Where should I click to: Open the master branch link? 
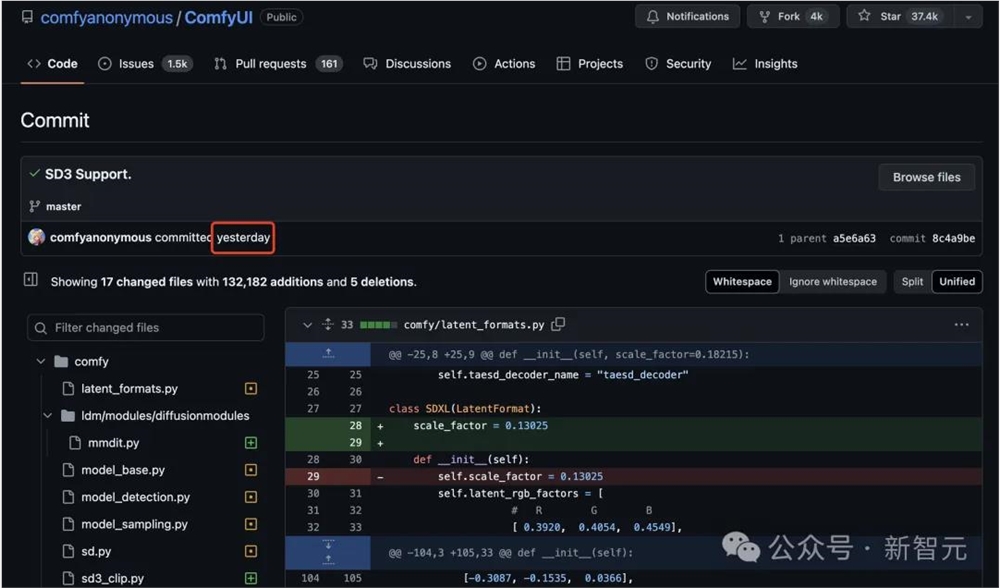[x=63, y=207]
